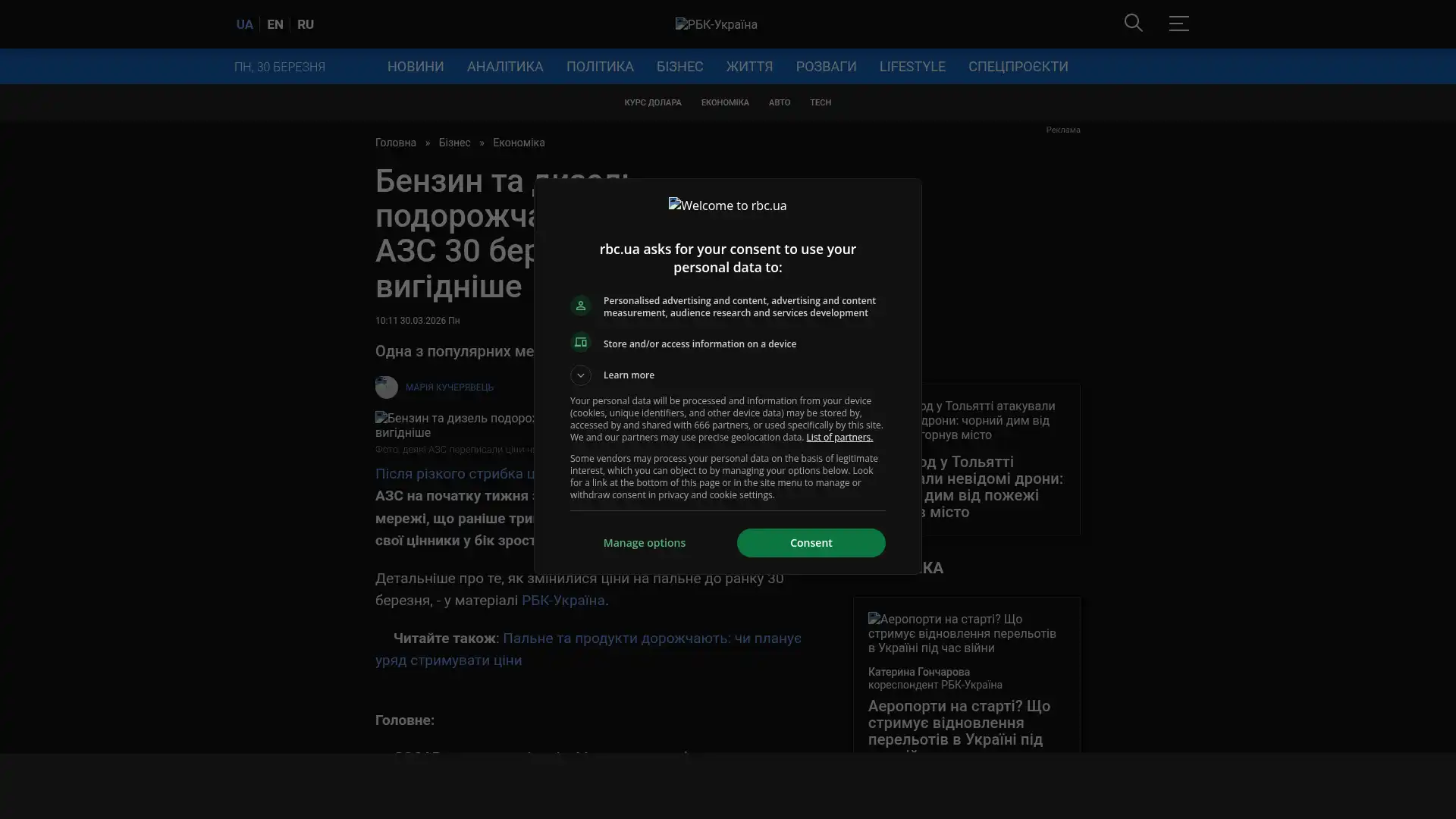Click the Manage options button

click(644, 543)
